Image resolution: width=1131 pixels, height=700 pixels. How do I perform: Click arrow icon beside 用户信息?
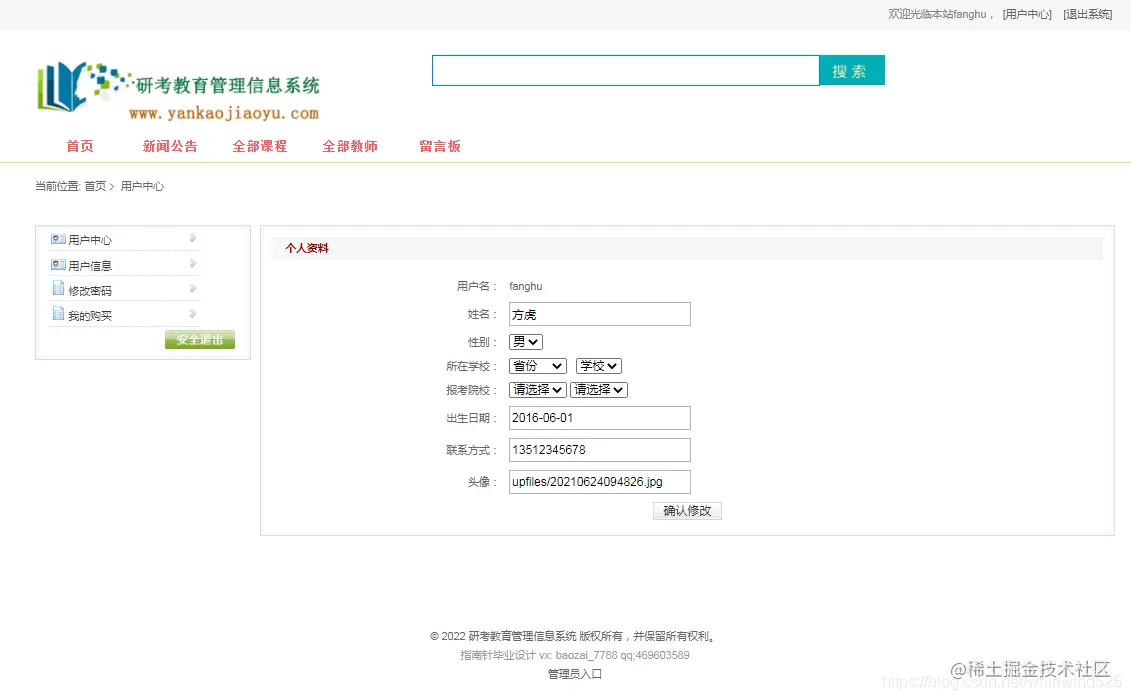pyautogui.click(x=193, y=263)
